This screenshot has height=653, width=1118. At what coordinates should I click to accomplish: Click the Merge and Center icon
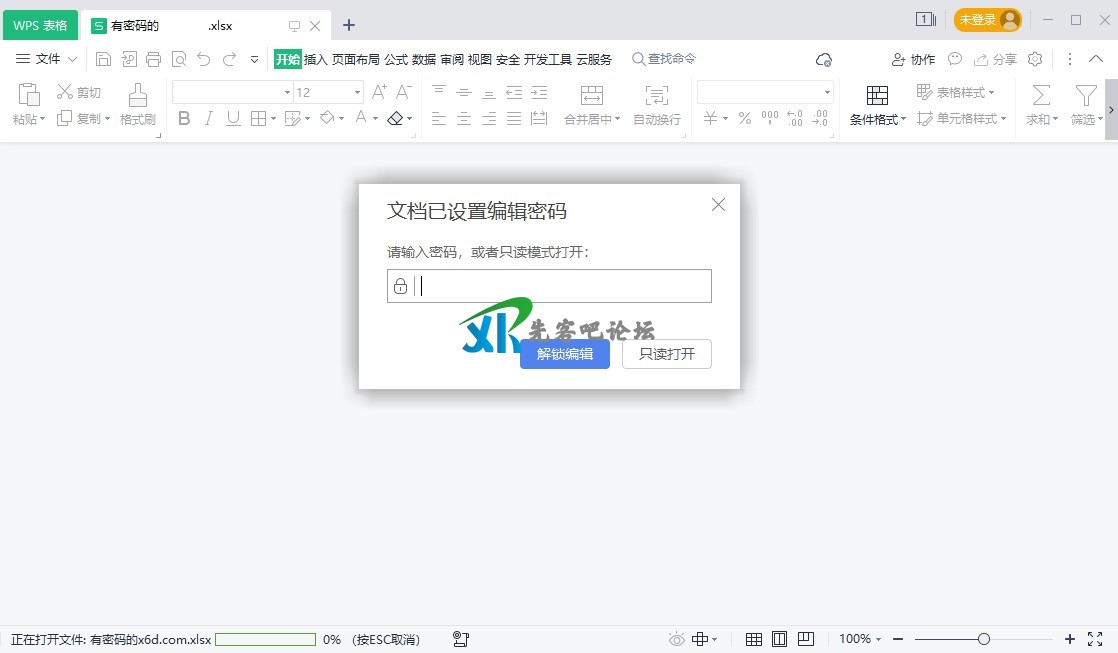(592, 95)
